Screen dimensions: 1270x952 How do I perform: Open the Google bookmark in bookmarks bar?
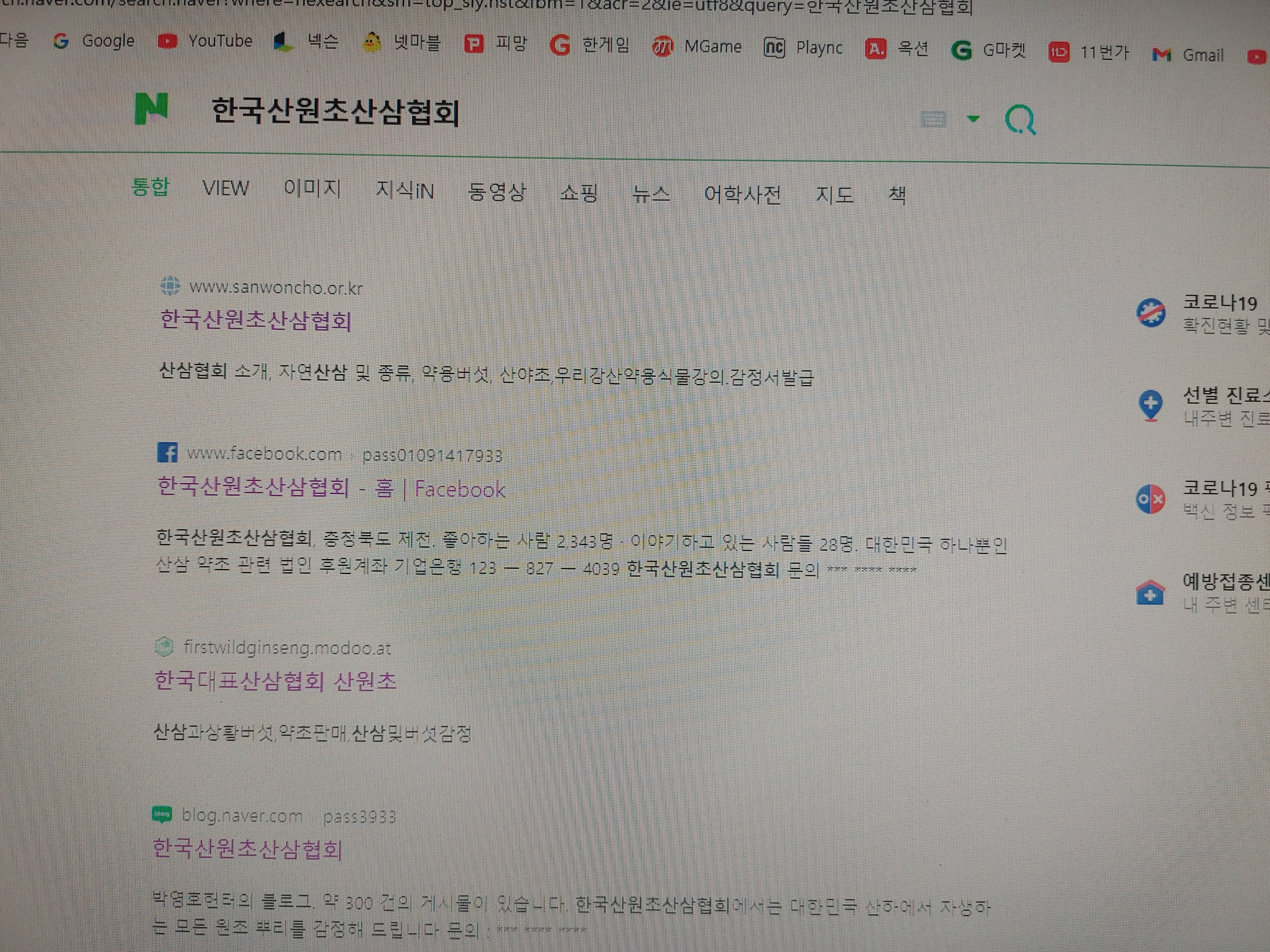point(94,41)
